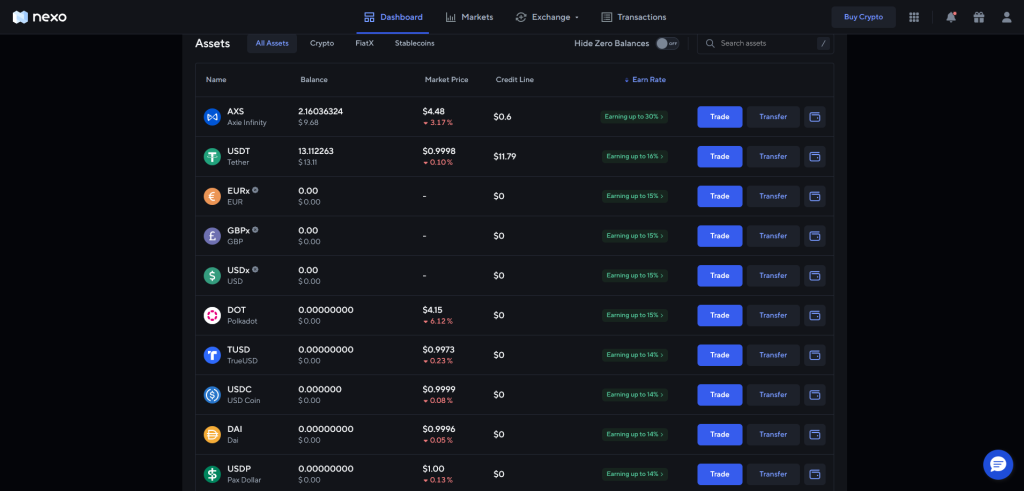The height and width of the screenshot is (491, 1024).
Task: Open wallet icon in EURx row
Action: pos(814,196)
